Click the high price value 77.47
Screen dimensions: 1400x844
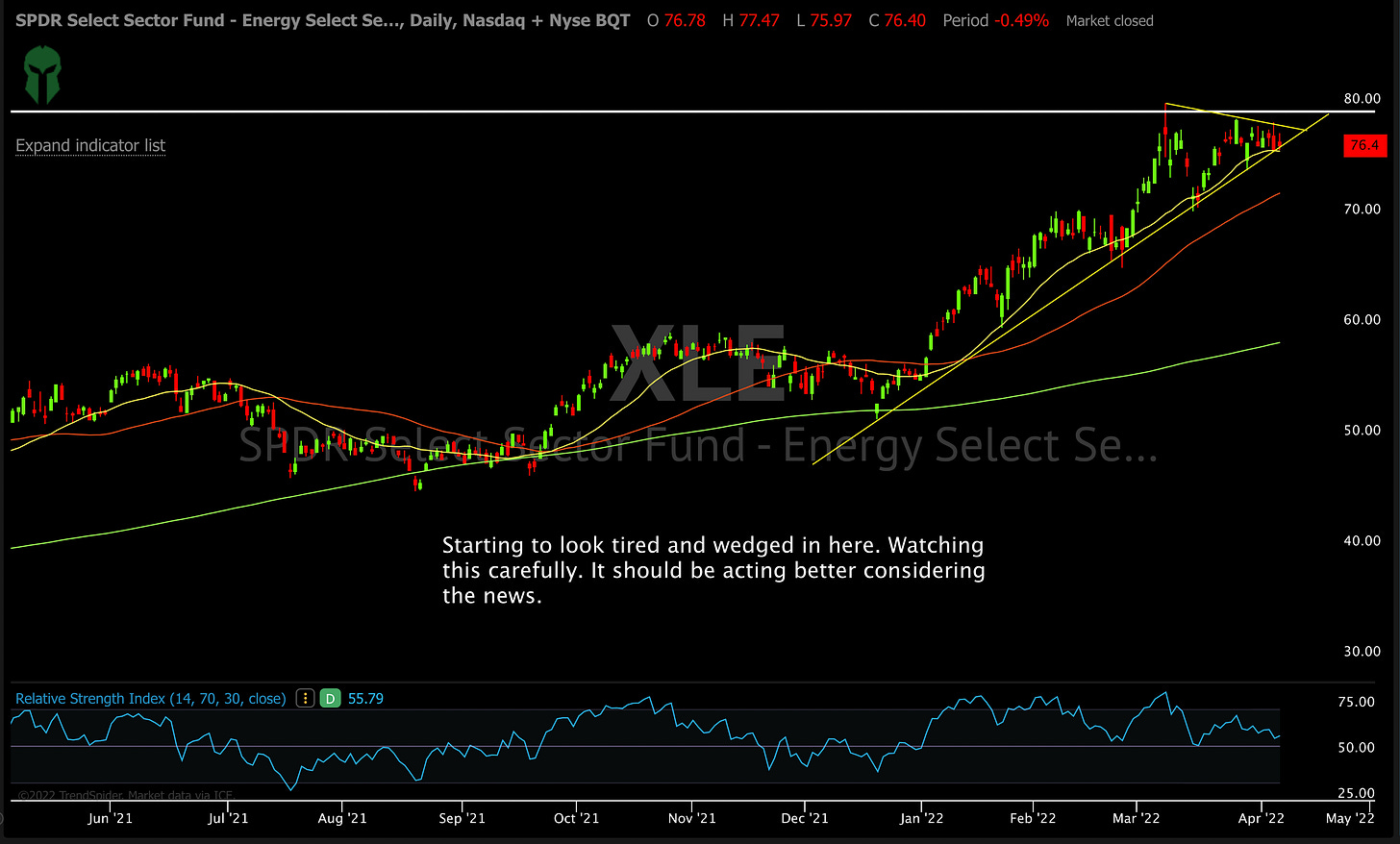759,20
